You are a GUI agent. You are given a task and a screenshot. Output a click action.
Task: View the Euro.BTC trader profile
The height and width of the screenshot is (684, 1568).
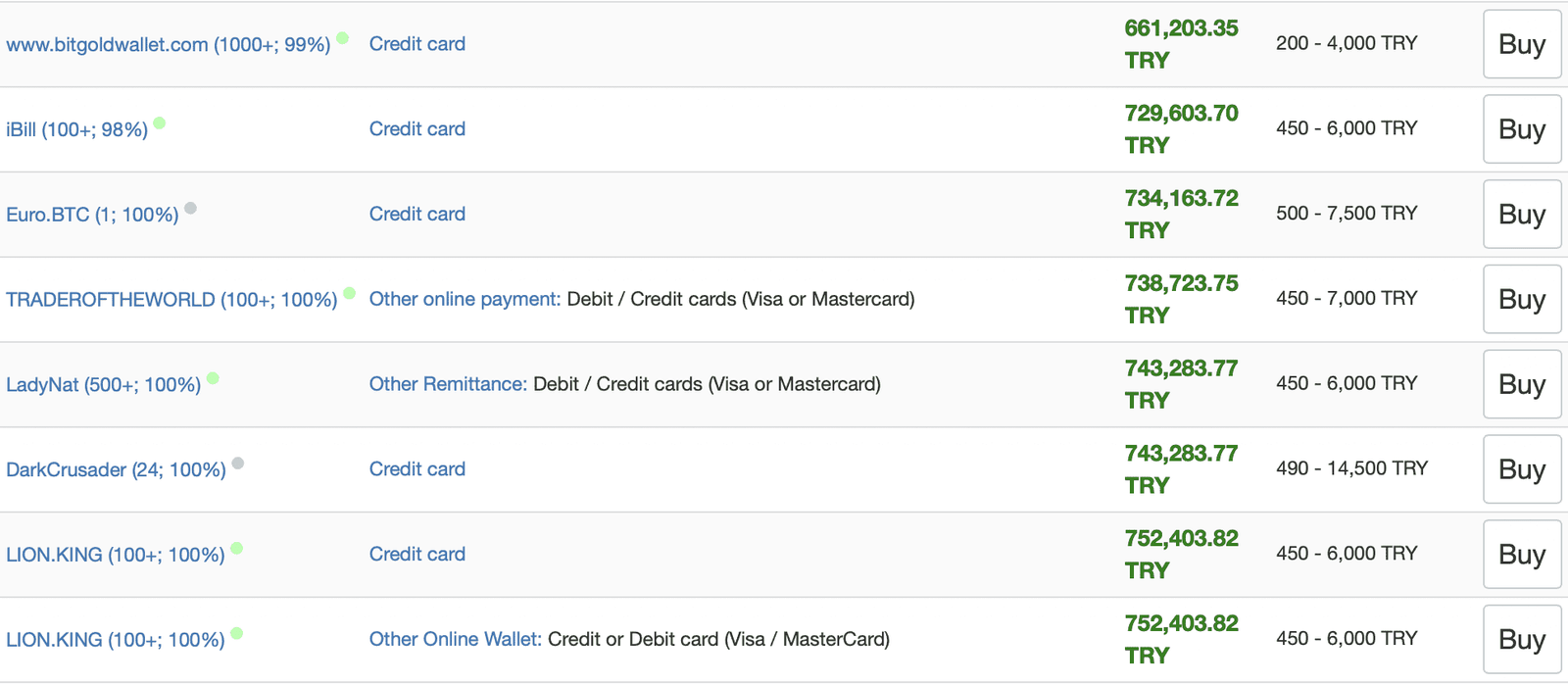tap(92, 216)
